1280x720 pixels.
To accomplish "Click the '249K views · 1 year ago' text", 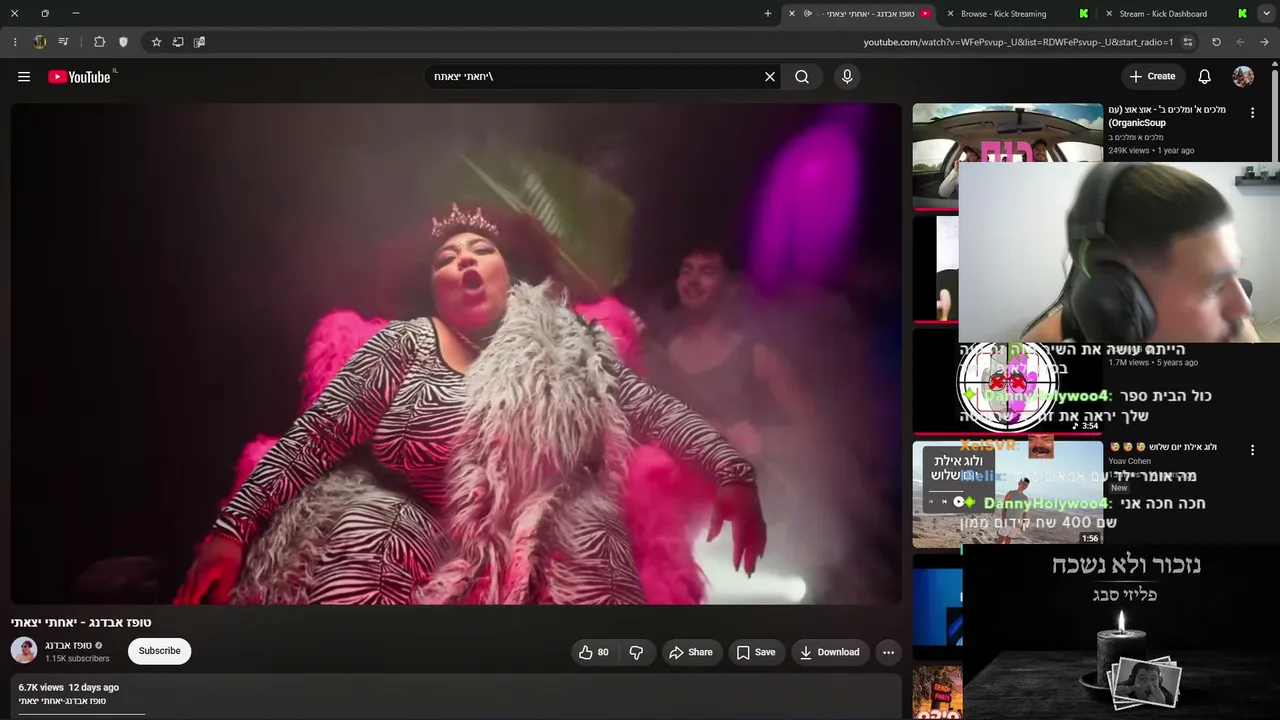I will 1151,150.
